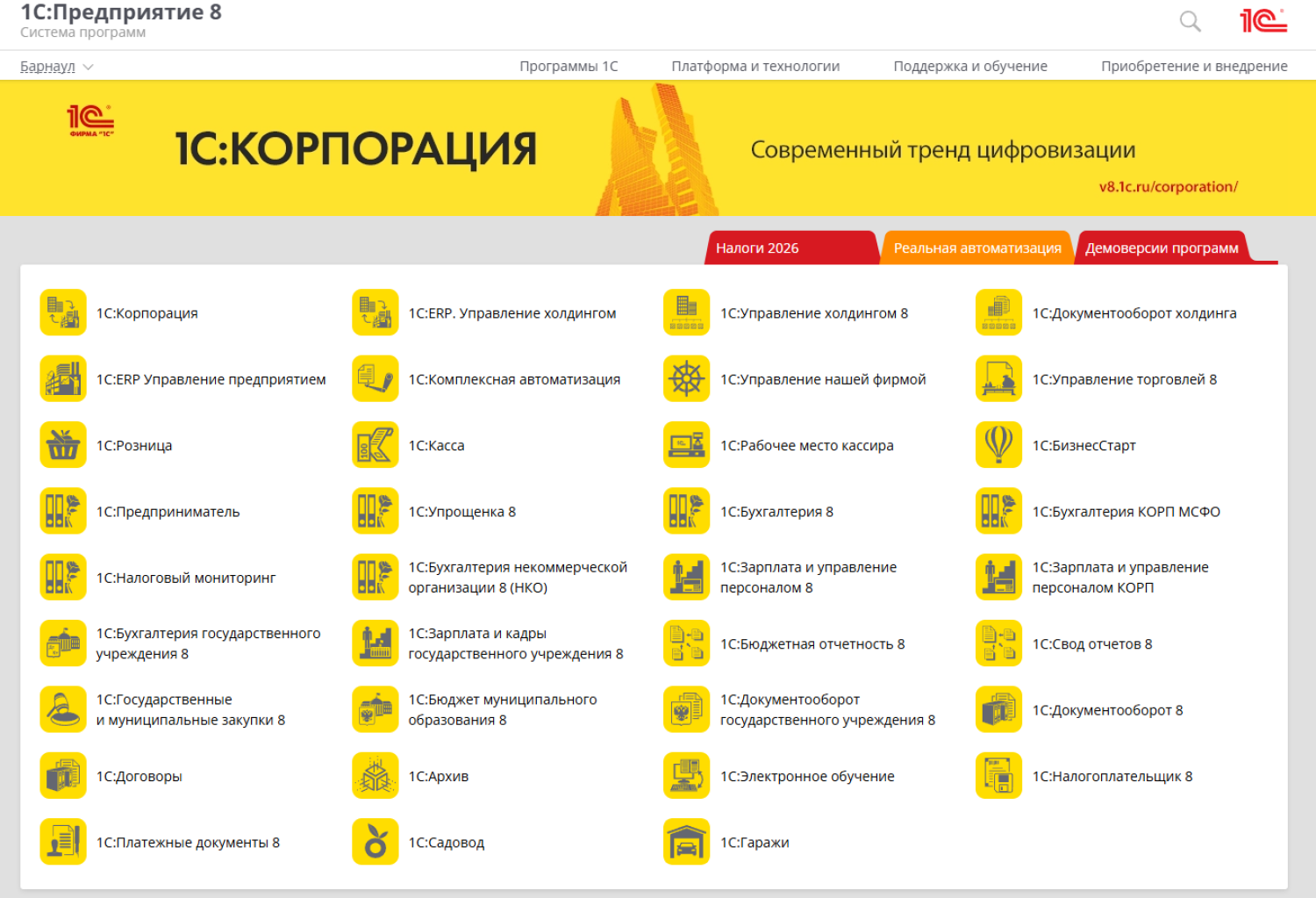Open the 1C:Бухгалтерия 8 link

click(776, 512)
